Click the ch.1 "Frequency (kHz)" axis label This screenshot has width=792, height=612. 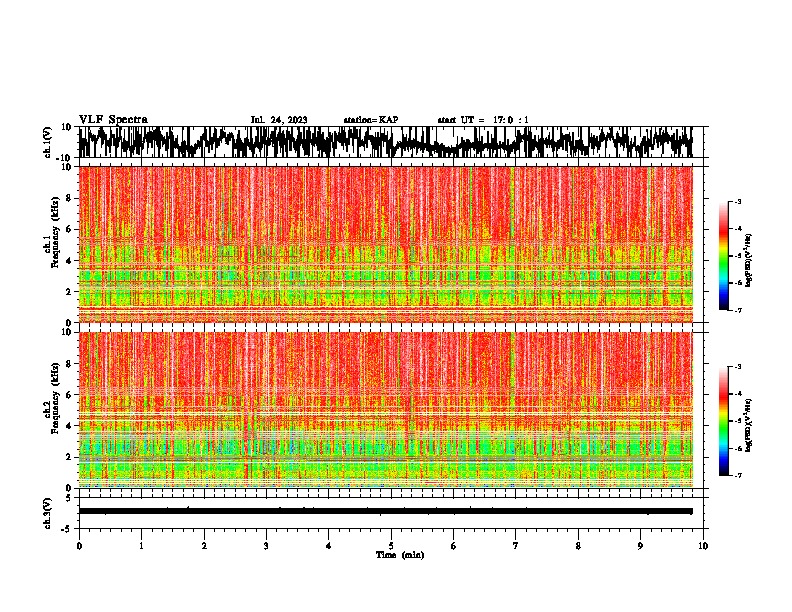[x=55, y=232]
